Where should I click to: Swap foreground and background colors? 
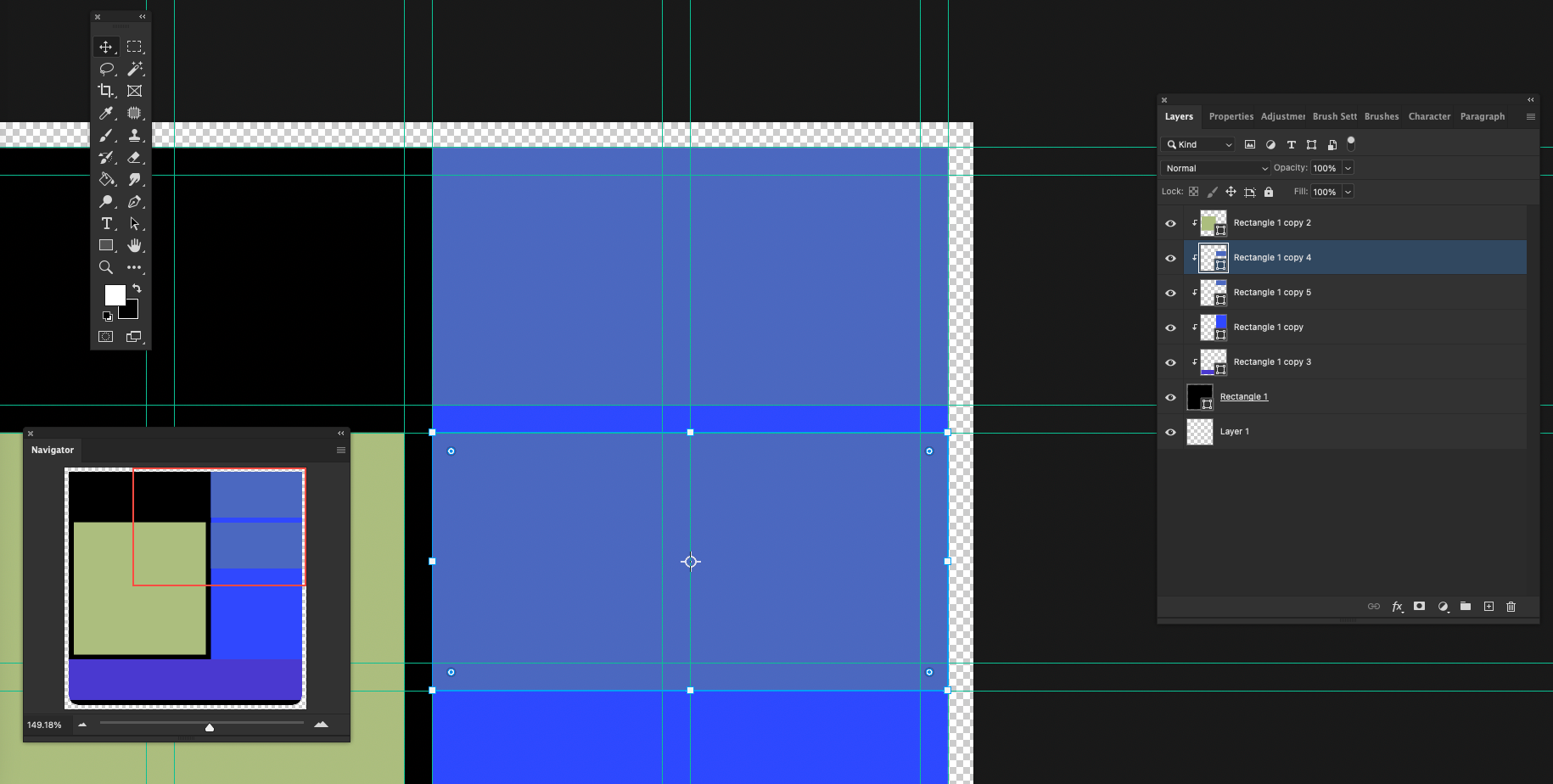(137, 288)
